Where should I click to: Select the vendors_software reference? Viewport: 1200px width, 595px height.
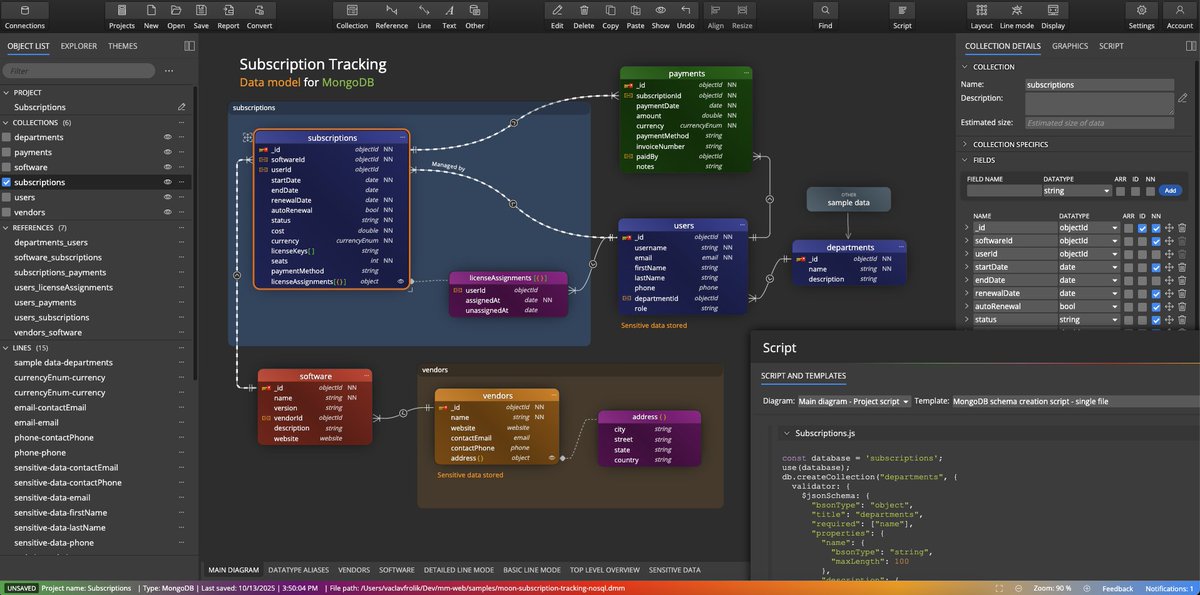tap(48, 332)
